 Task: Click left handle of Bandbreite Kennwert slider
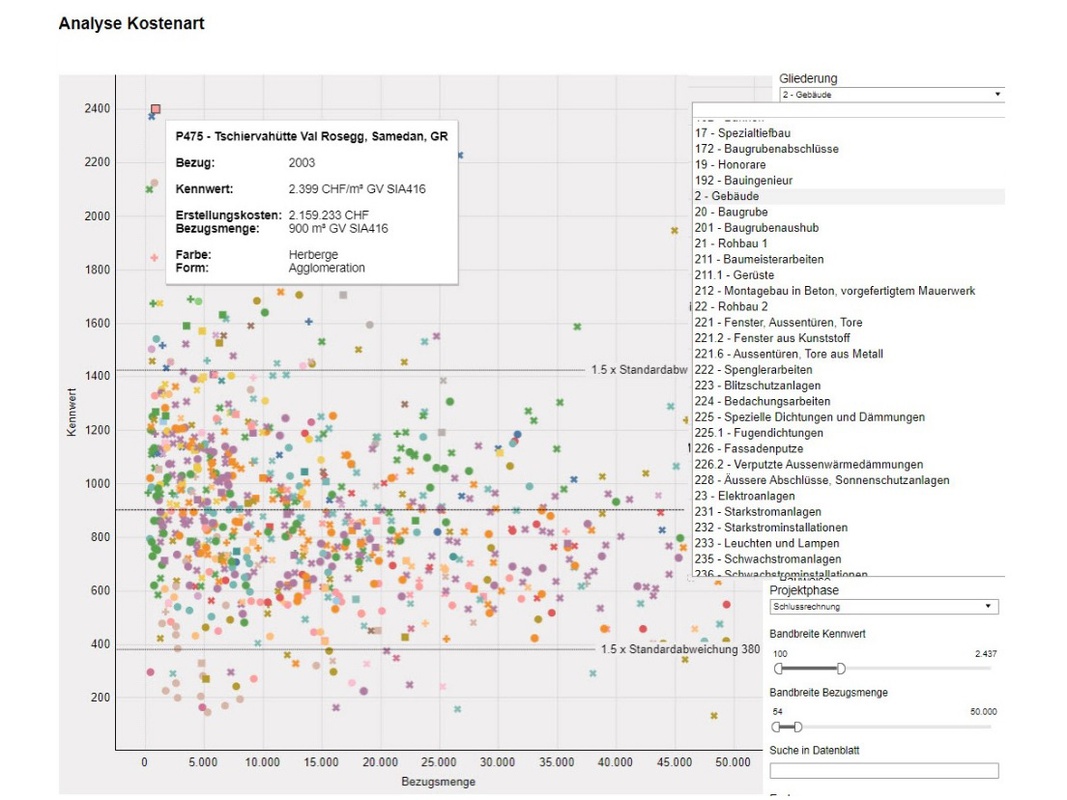coord(778,669)
